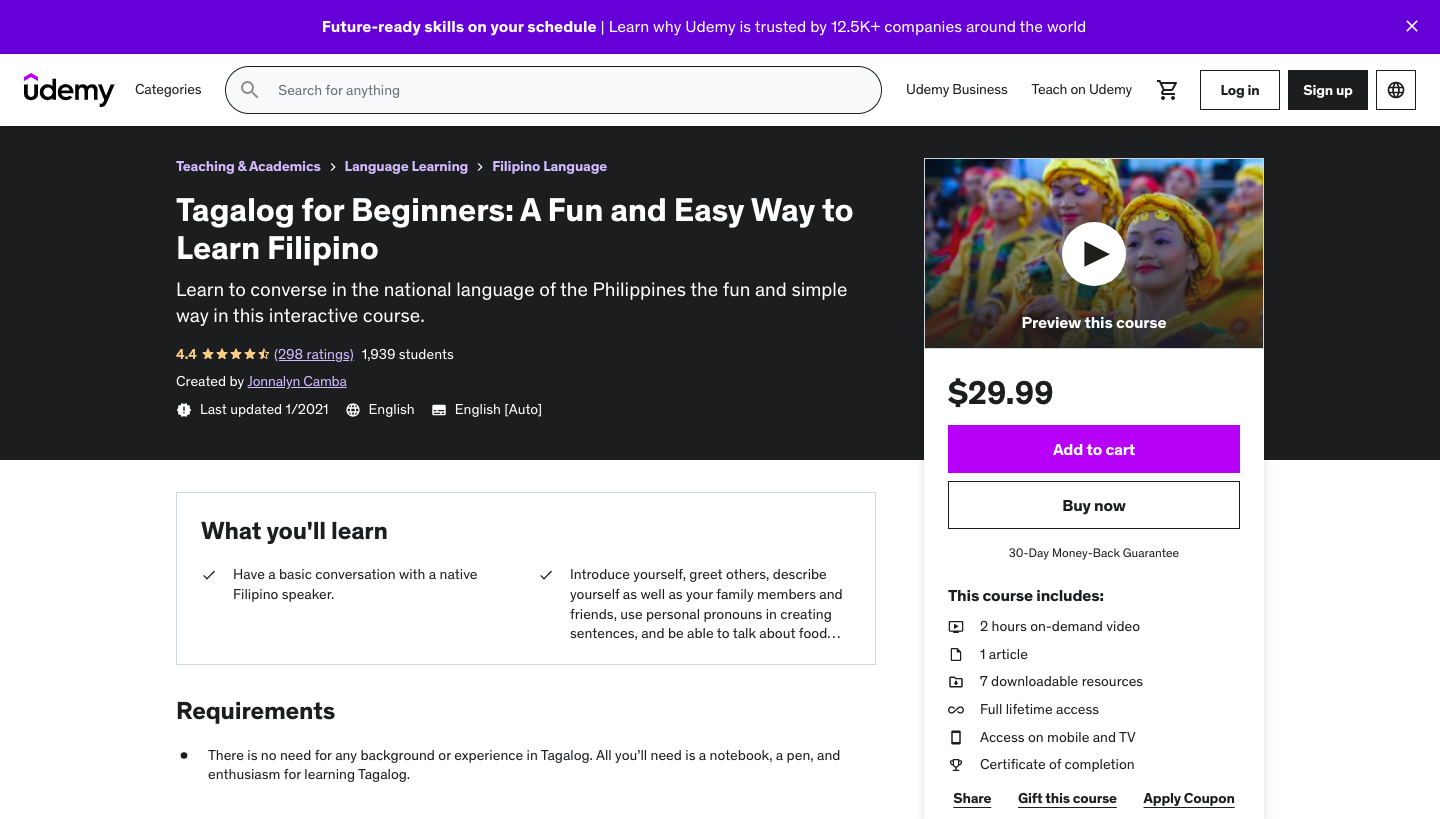The width and height of the screenshot is (1440, 819).
Task: Click the Udemy logo
Action: pos(69,90)
